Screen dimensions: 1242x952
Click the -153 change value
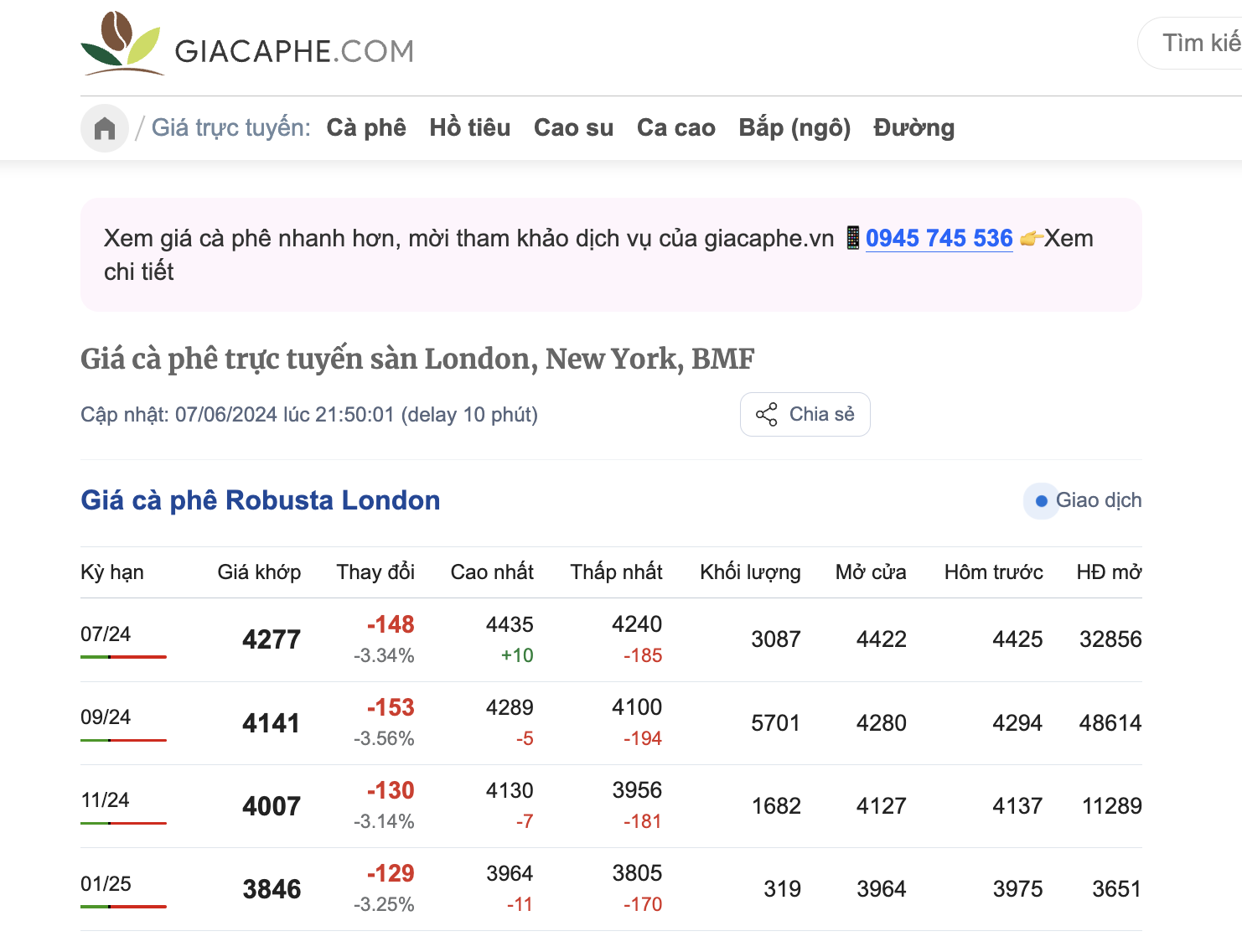click(x=391, y=707)
